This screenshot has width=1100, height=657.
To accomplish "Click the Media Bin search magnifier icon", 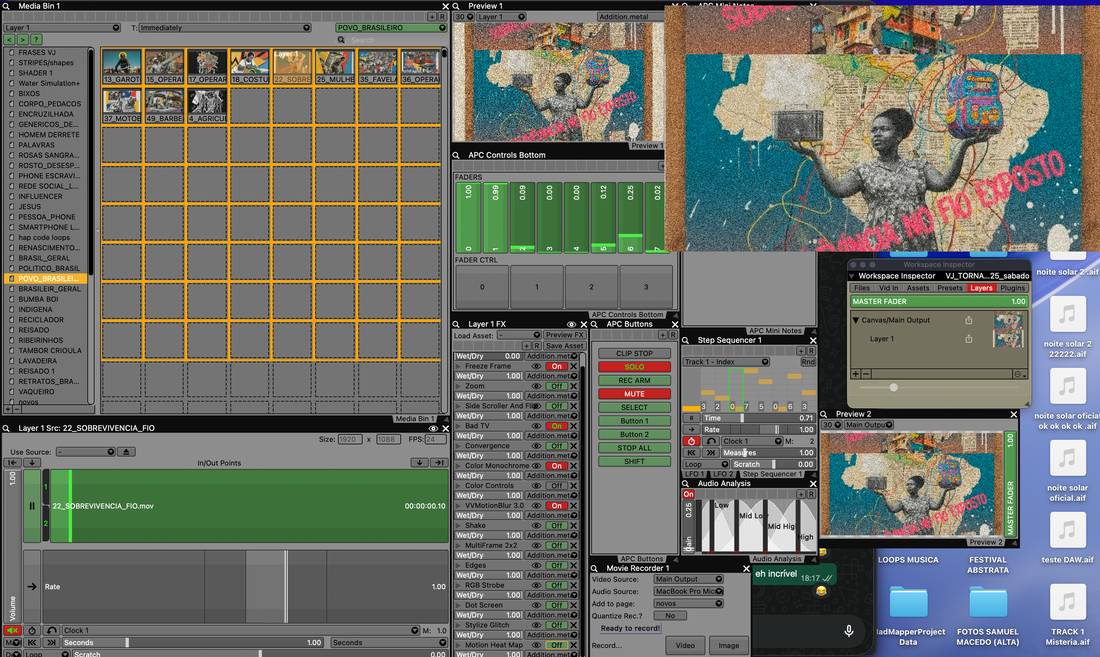I will click(x=341, y=40).
